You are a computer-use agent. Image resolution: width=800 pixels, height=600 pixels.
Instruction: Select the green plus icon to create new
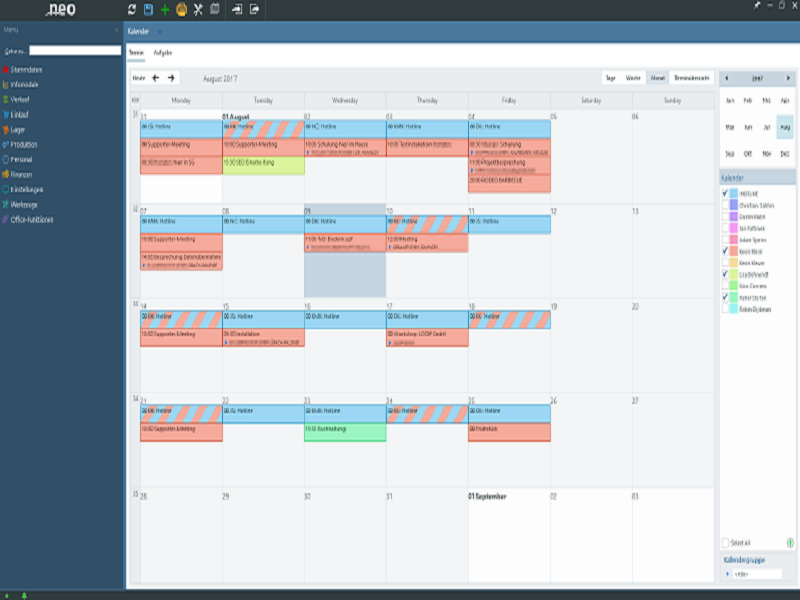[165, 8]
